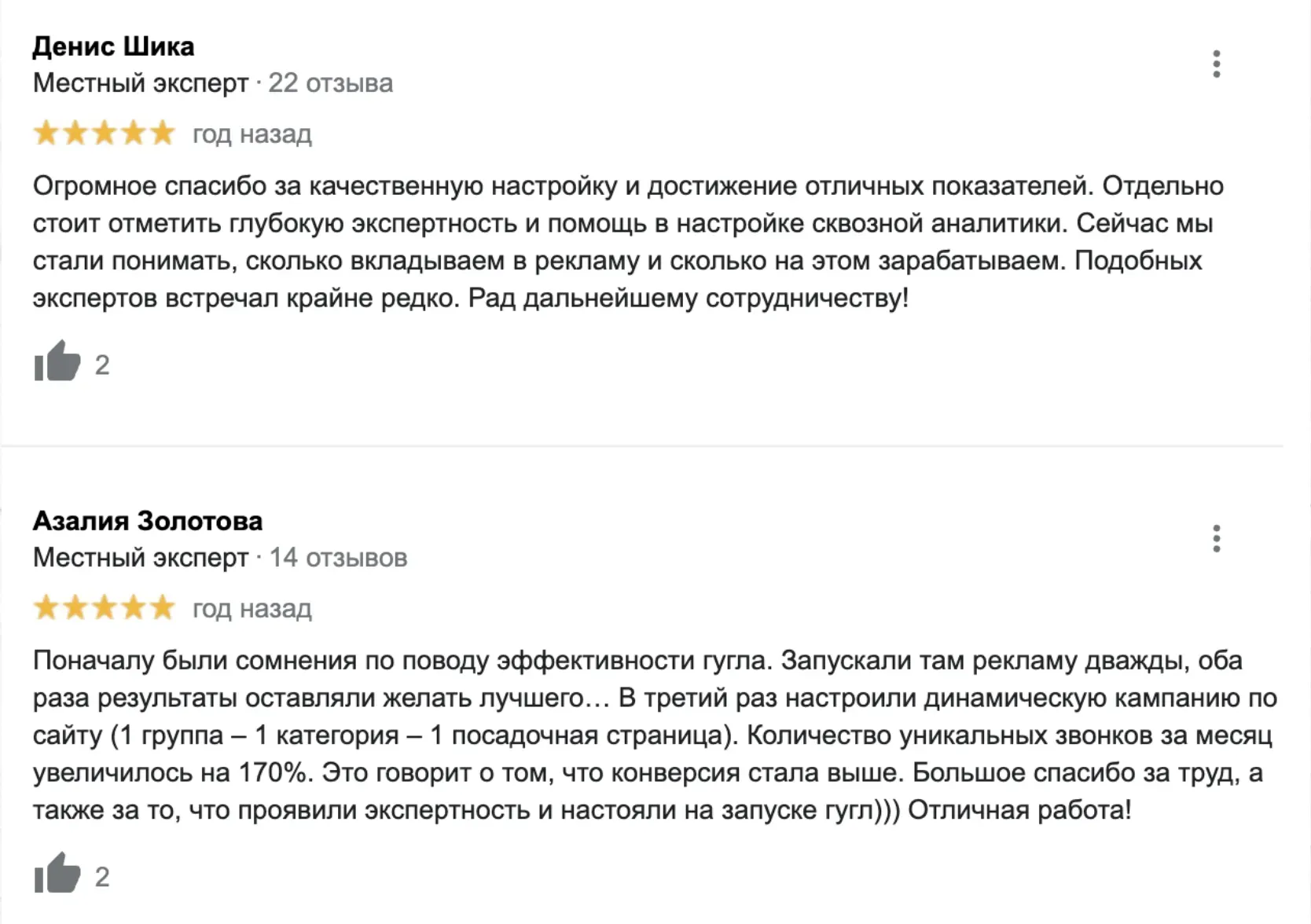Screen dimensions: 1311x924
Task: Click first star in Денис Шика's rating
Action: point(46,133)
